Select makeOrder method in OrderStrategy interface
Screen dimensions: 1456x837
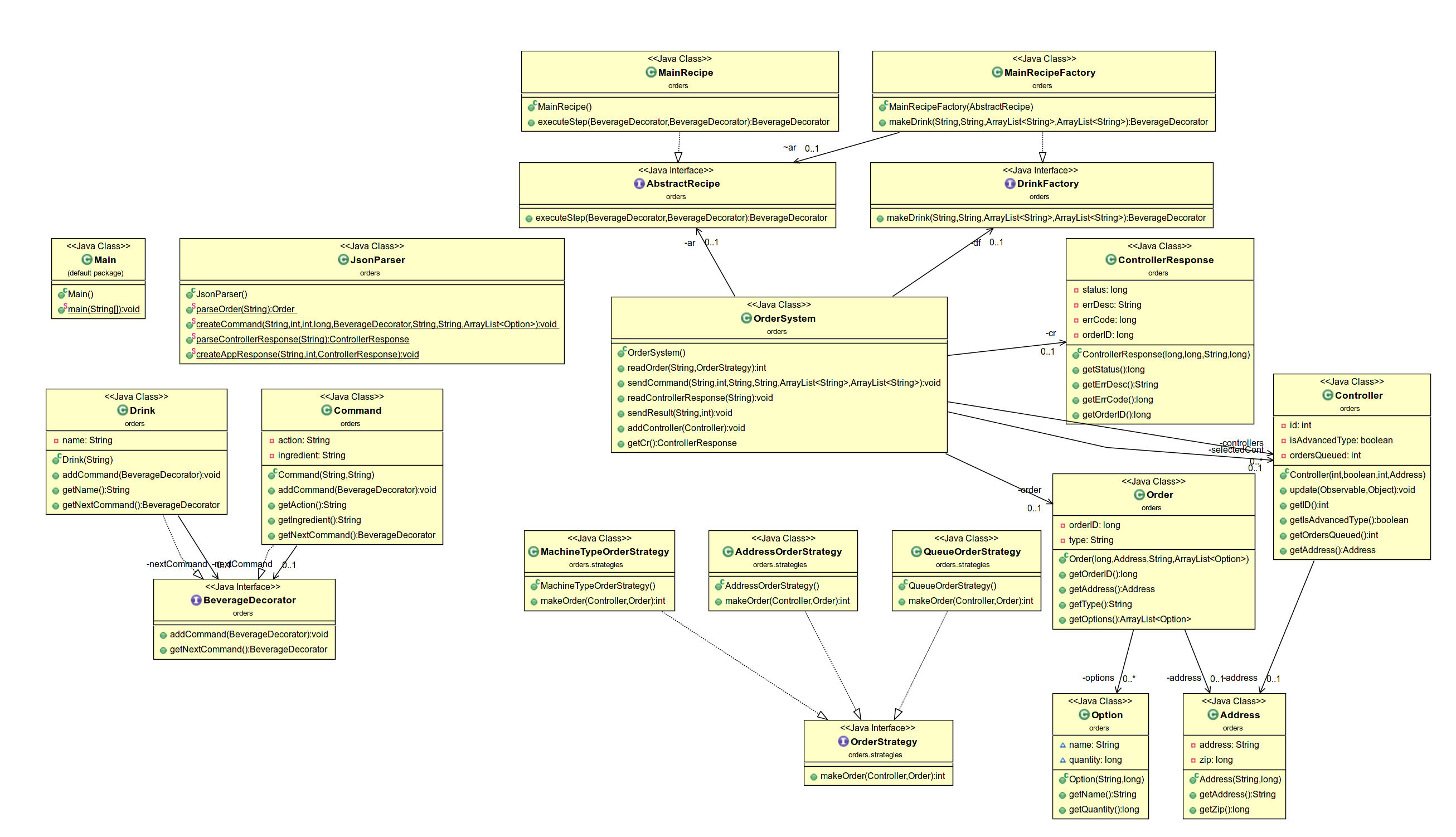(882, 776)
